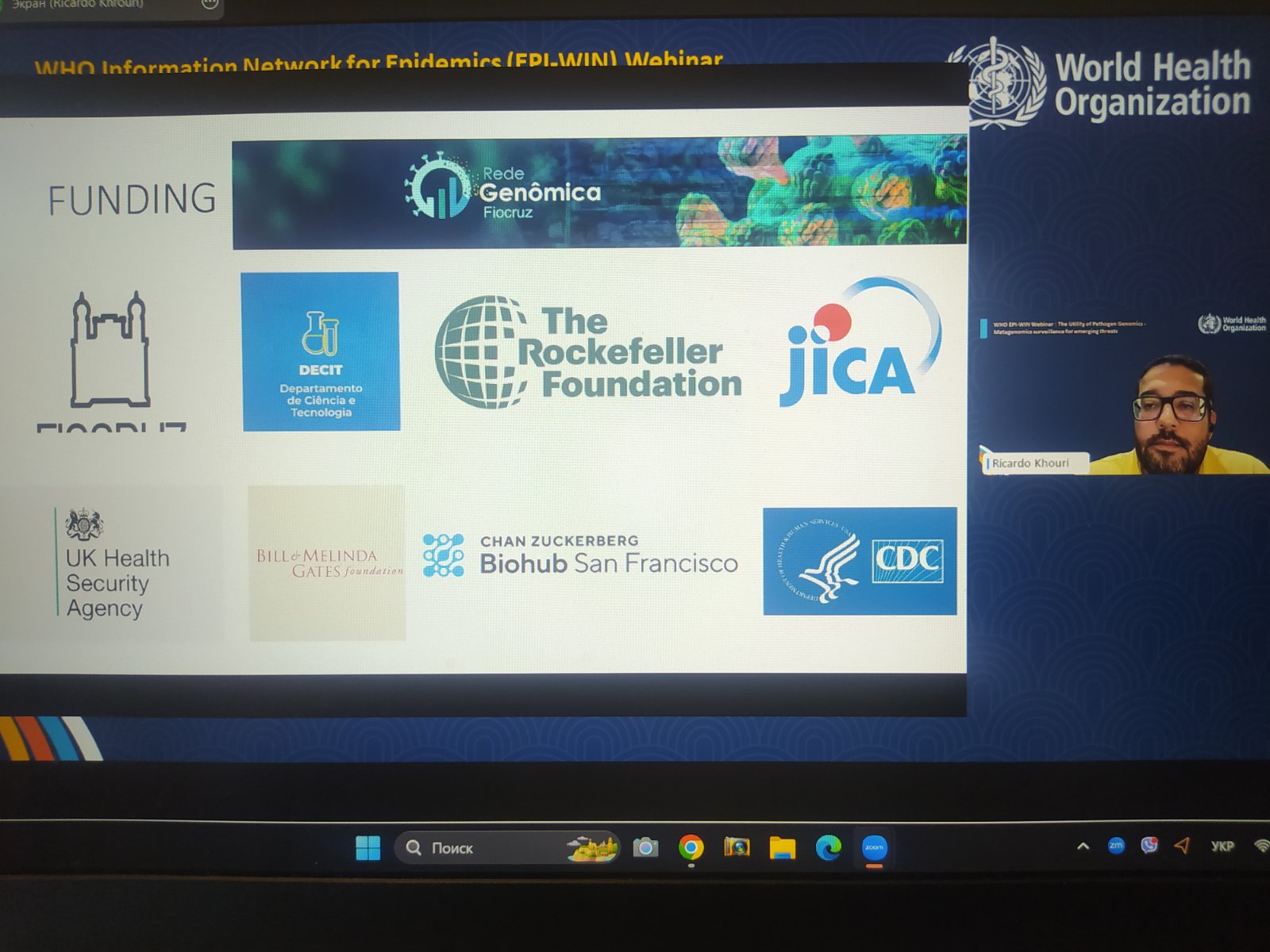Switch to the Zoom app in taskbar
Viewport: 1270px width, 952px height.
click(x=874, y=848)
